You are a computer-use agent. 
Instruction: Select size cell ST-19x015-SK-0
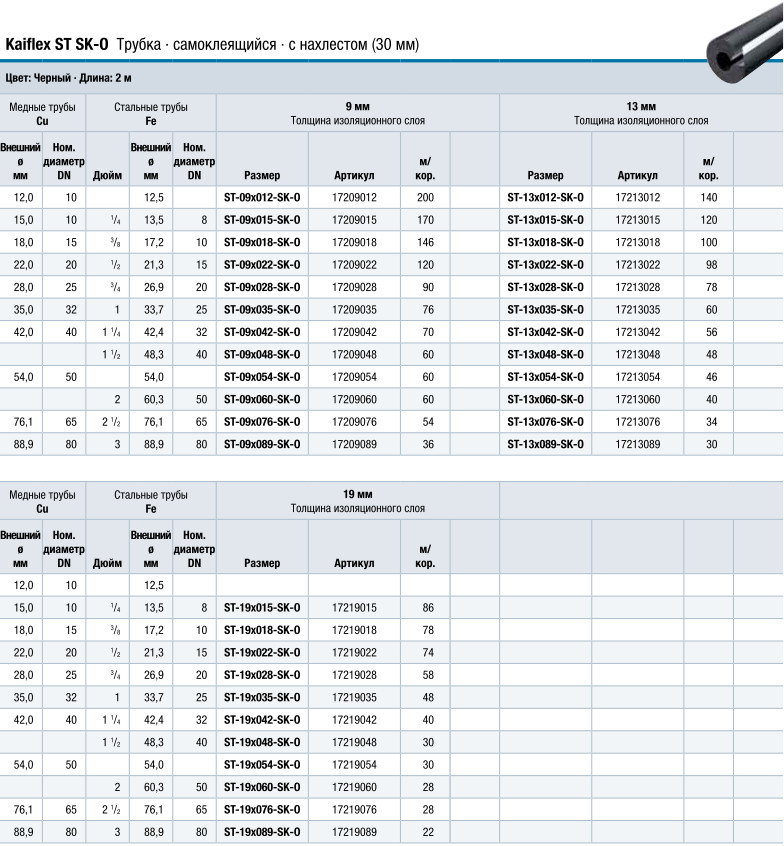click(x=262, y=608)
